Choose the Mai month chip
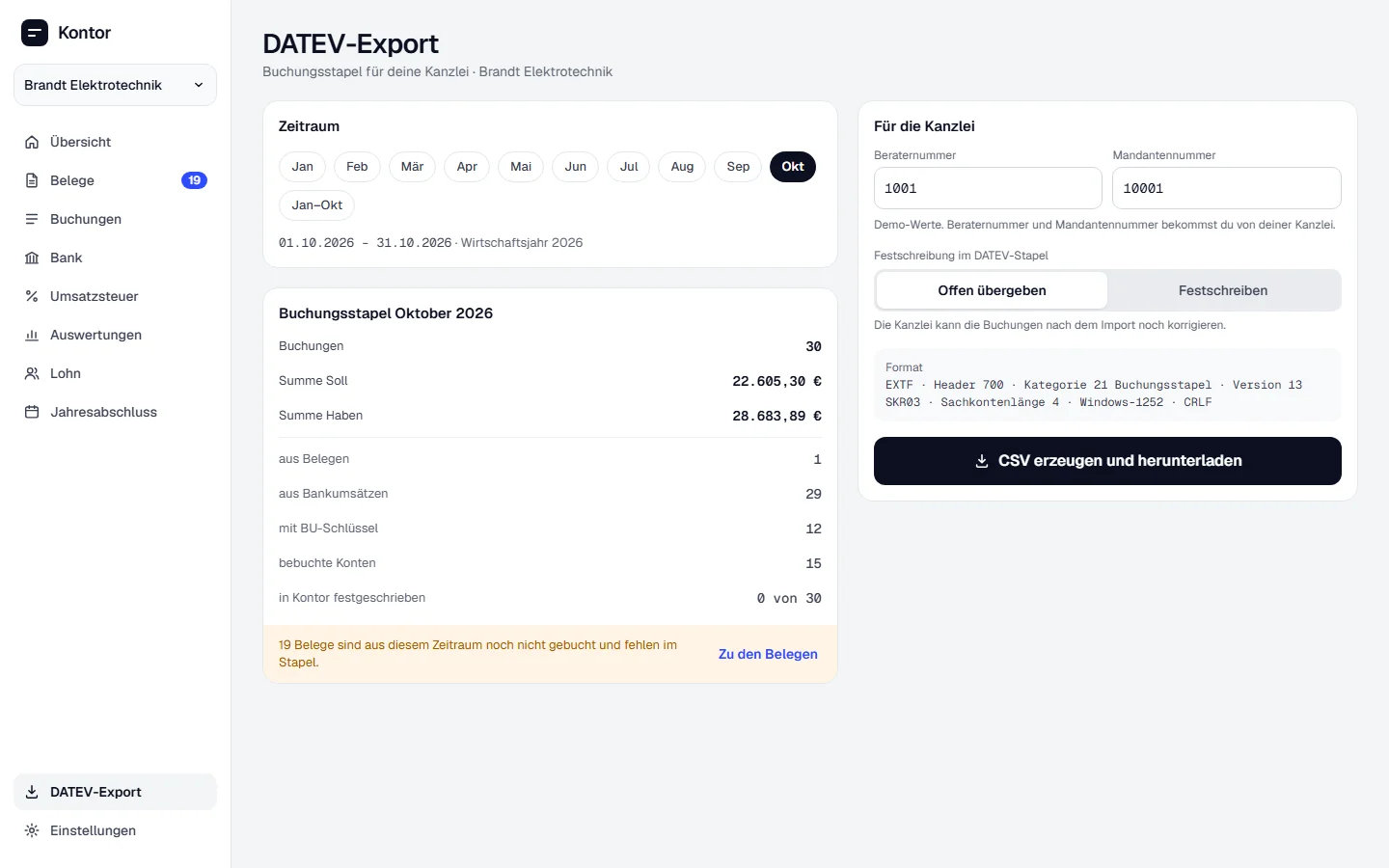This screenshot has width=1389, height=868. point(521,167)
